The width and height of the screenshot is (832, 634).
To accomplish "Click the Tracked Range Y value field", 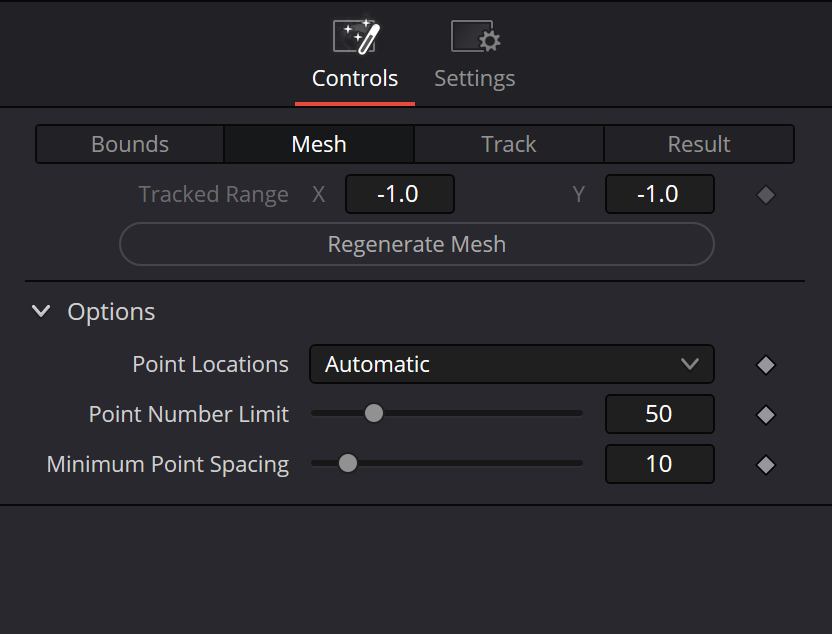I will point(660,194).
